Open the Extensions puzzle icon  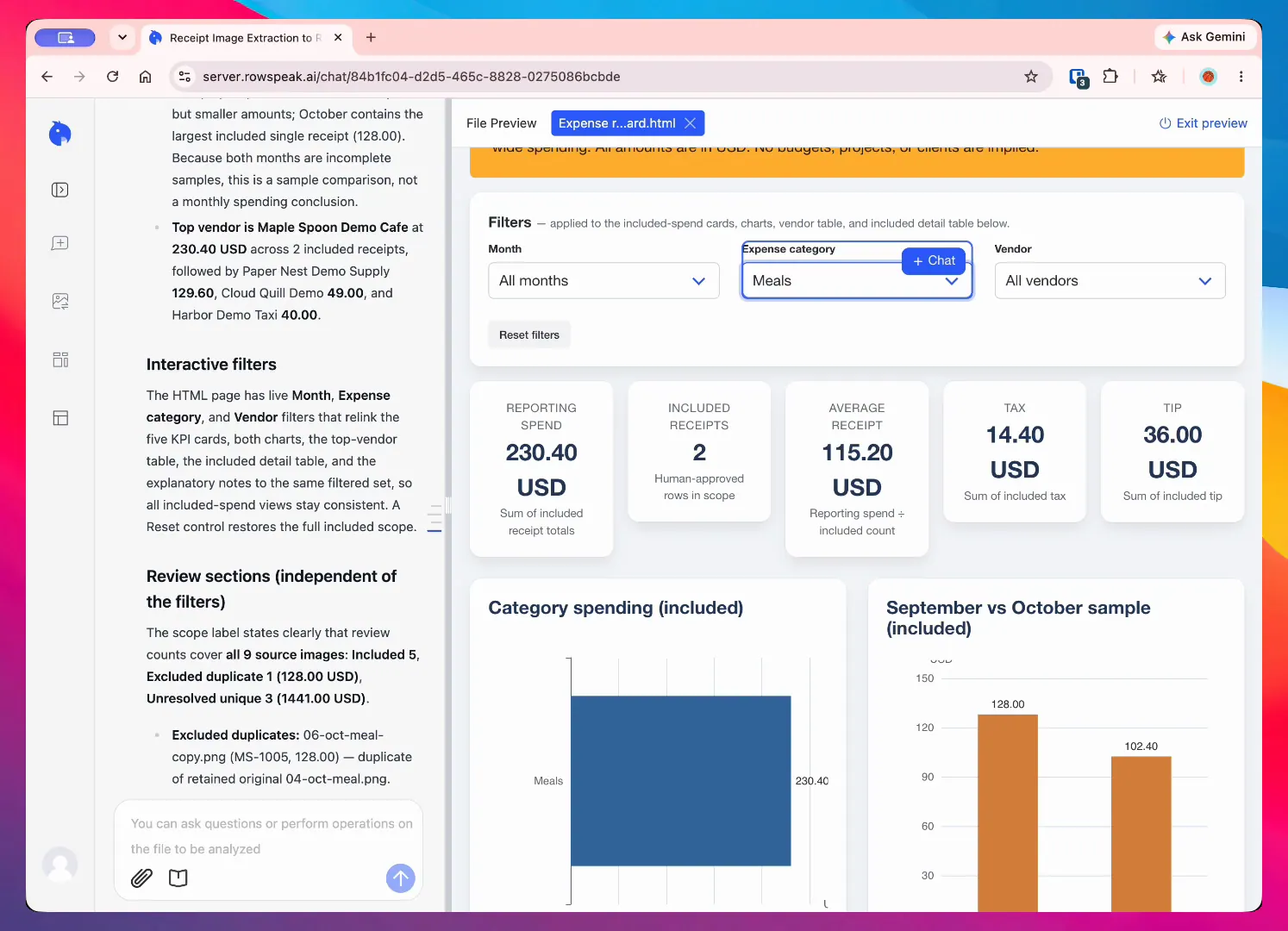(x=1110, y=77)
